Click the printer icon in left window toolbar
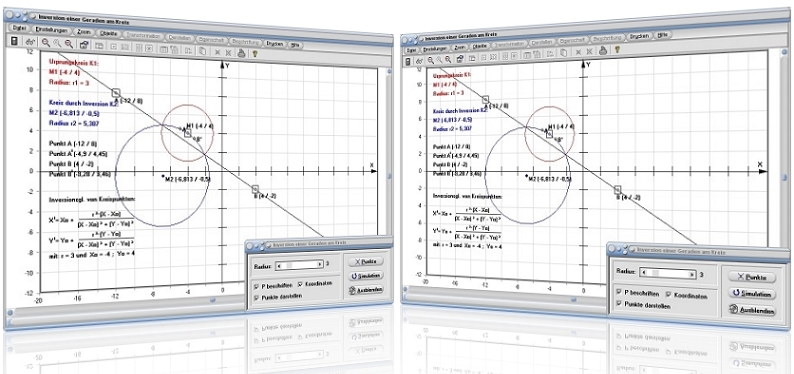Viewport: 794px width, 374px height. (241, 53)
